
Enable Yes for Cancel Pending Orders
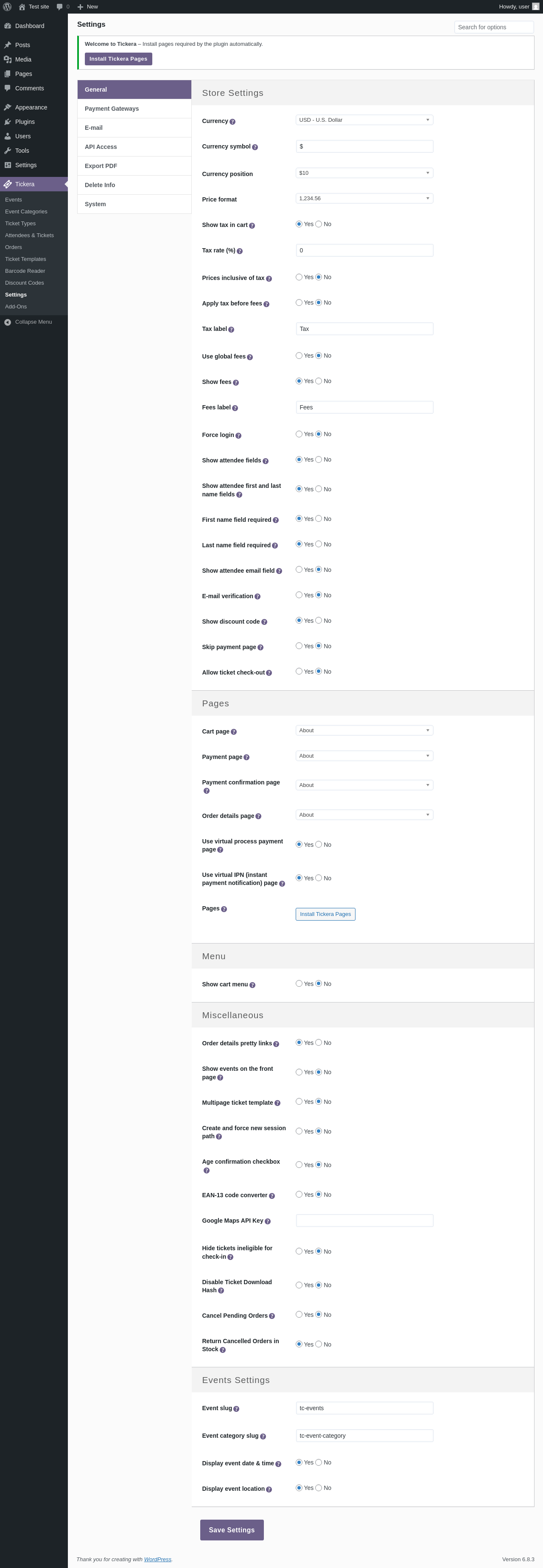(299, 1314)
